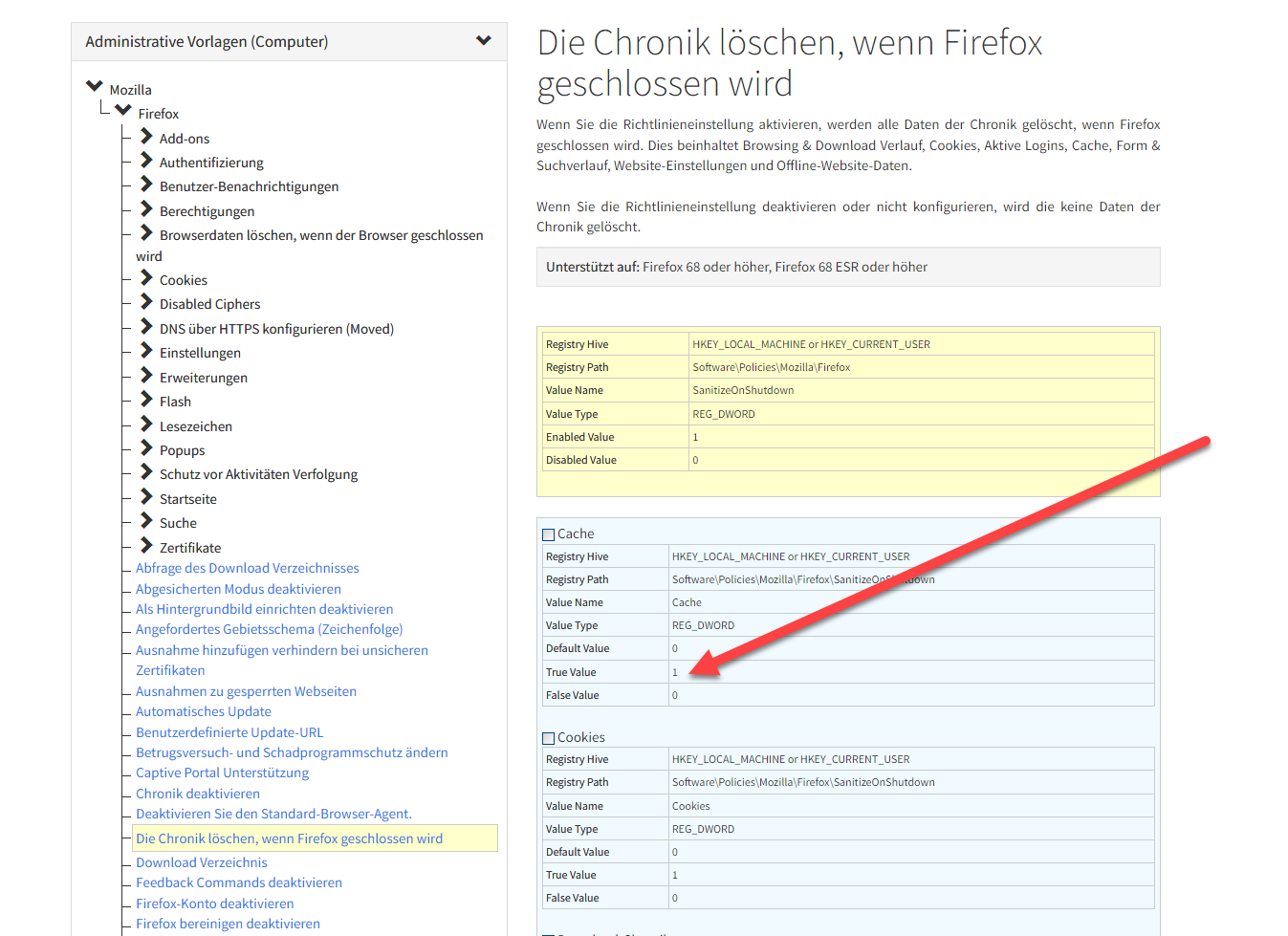Click the Software\Policies\Mozilla\Firefox registry path cell
The height and width of the screenshot is (936, 1288).
[921, 367]
